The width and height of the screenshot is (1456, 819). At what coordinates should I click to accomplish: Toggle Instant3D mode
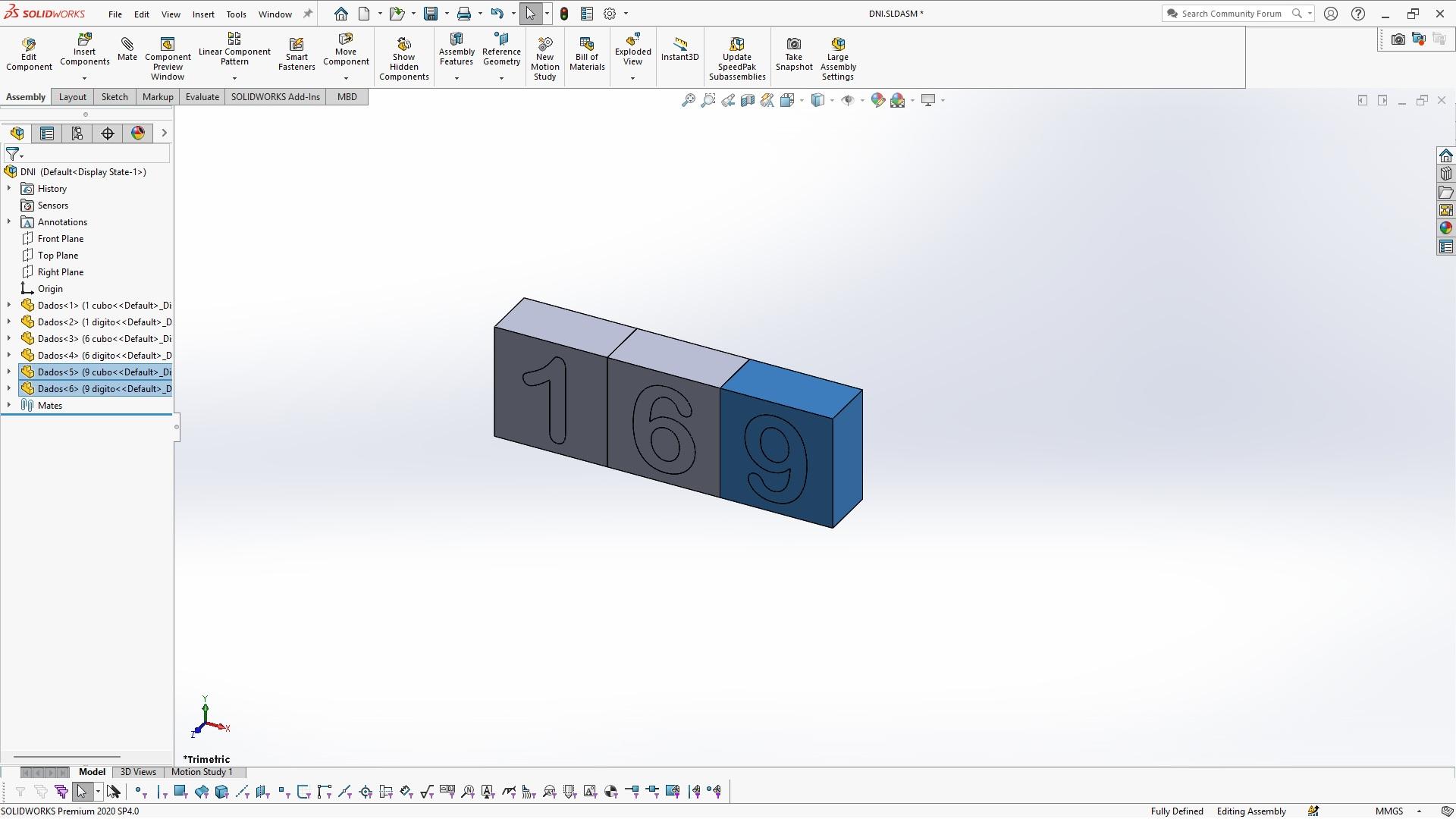click(679, 50)
